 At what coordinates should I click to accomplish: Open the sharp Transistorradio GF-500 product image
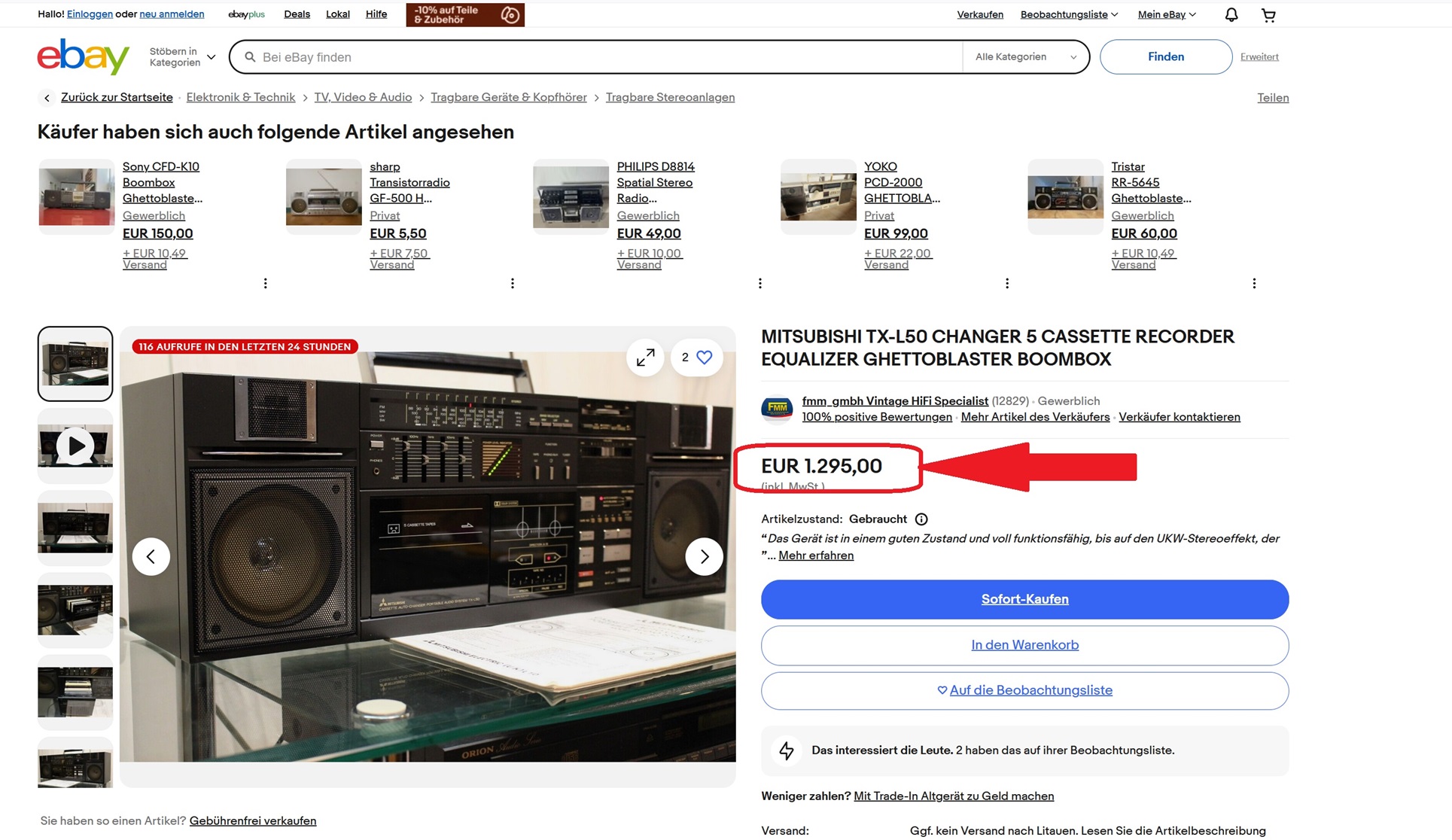pyautogui.click(x=324, y=197)
